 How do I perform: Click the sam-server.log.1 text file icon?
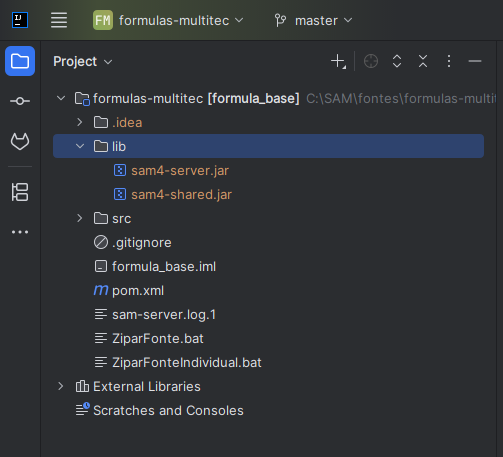101,314
